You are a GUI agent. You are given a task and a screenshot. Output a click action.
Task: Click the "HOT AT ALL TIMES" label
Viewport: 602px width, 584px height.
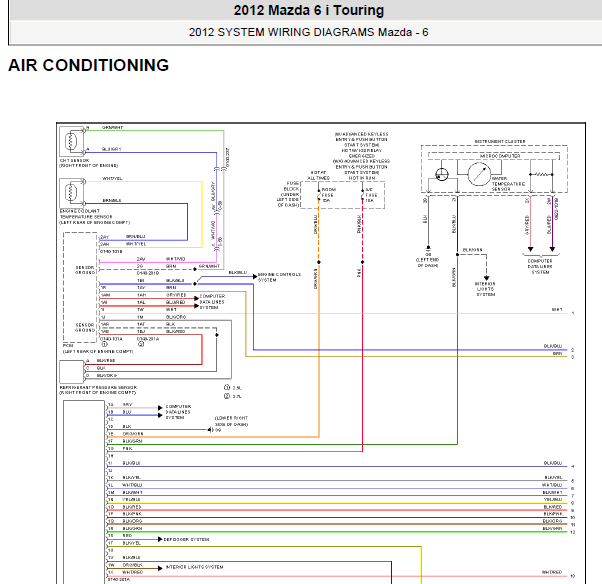(x=318, y=175)
